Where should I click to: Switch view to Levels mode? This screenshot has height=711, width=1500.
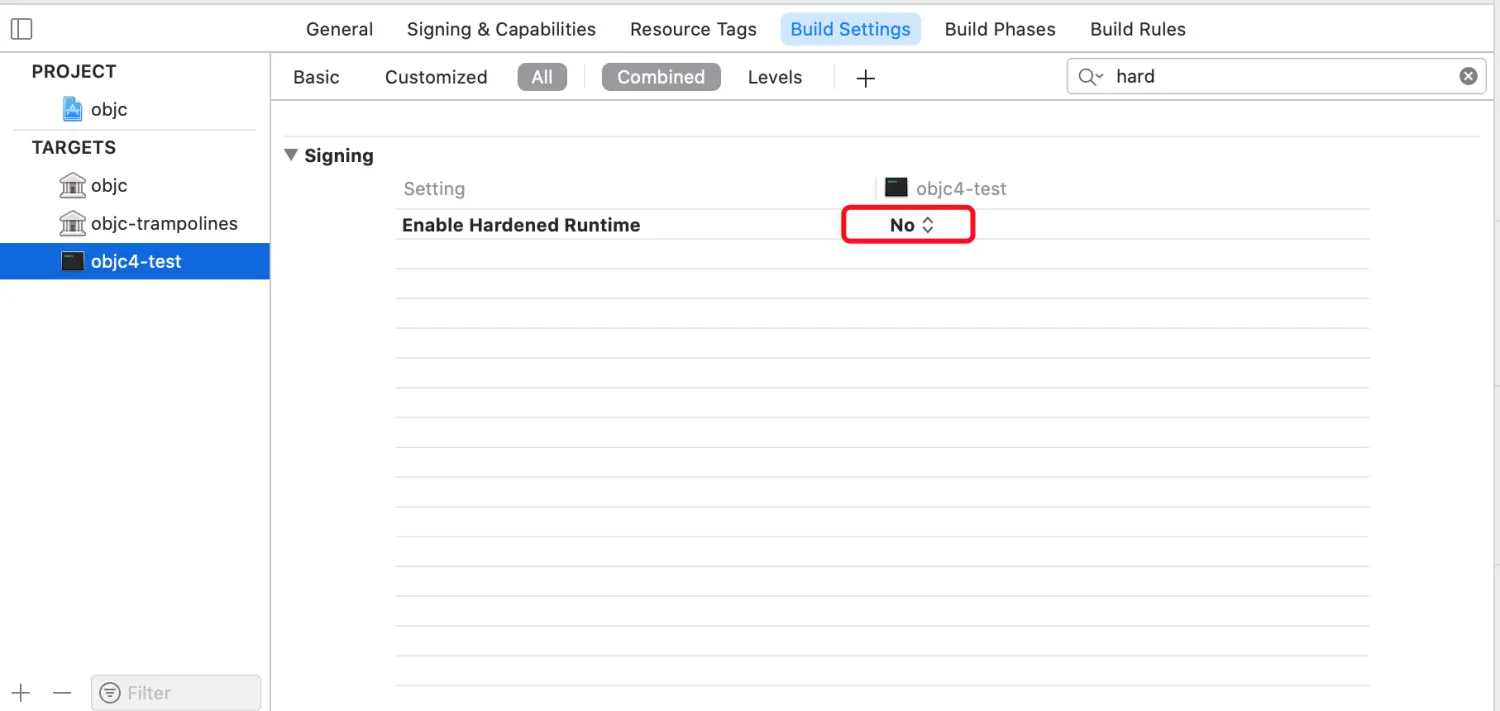pos(775,77)
